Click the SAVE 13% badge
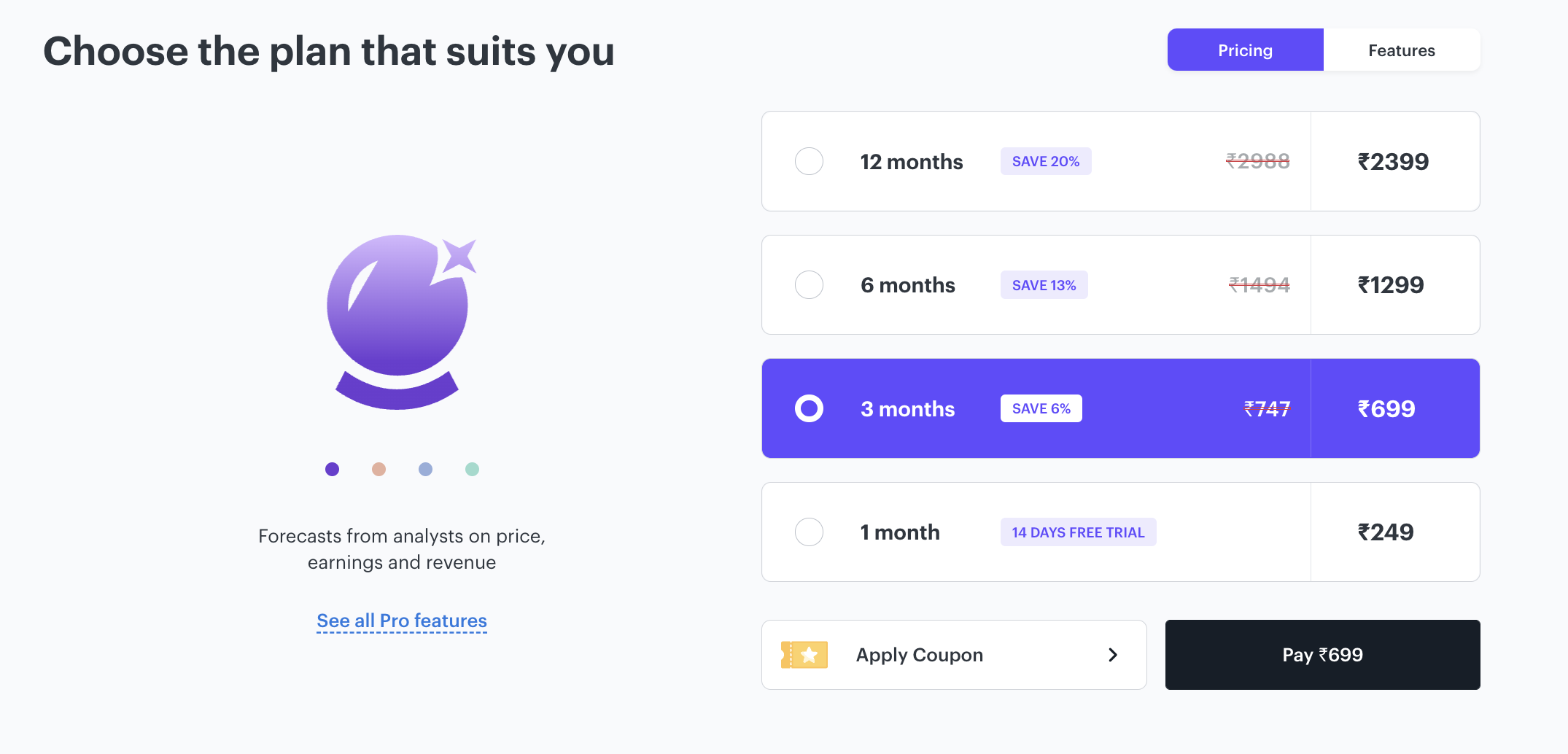Image resolution: width=1568 pixels, height=754 pixels. pyautogui.click(x=1044, y=285)
